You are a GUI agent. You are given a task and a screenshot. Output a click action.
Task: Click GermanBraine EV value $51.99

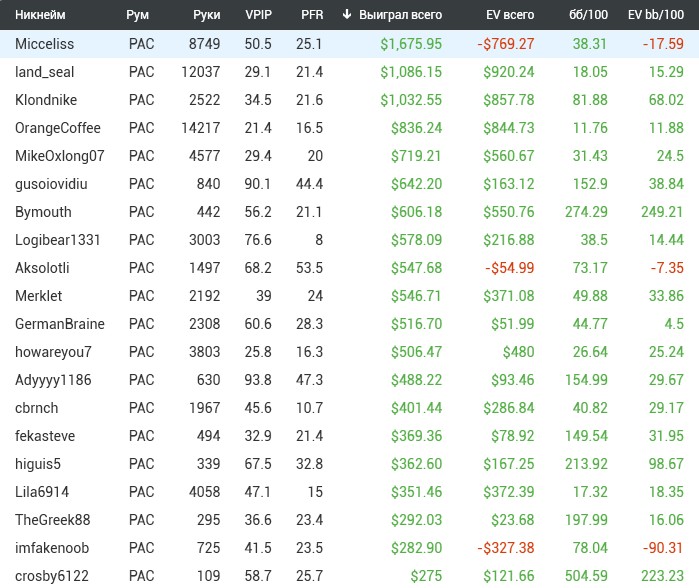pyautogui.click(x=513, y=324)
